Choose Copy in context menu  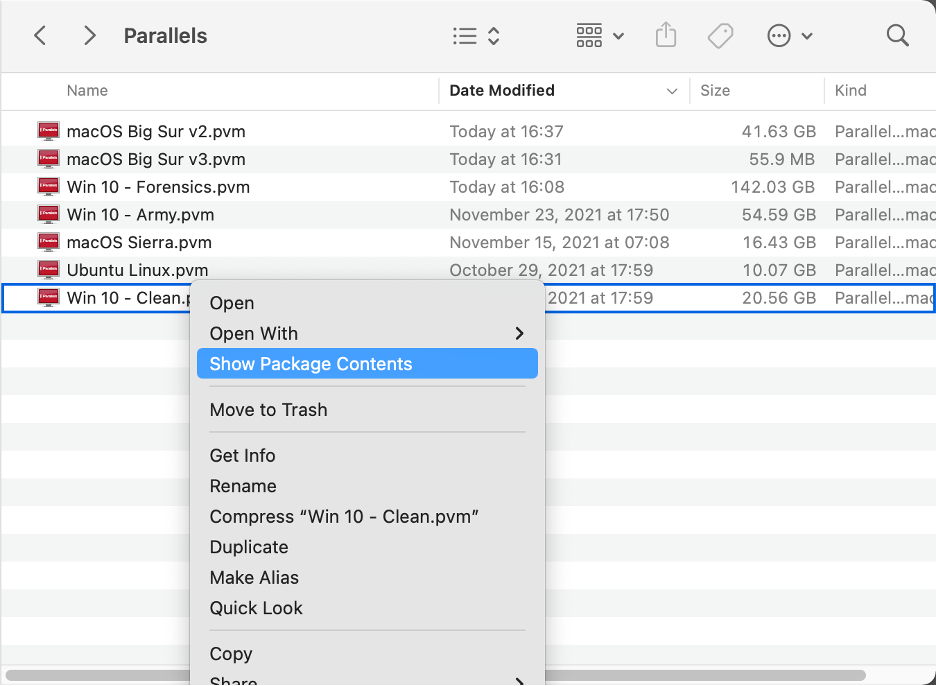(231, 654)
